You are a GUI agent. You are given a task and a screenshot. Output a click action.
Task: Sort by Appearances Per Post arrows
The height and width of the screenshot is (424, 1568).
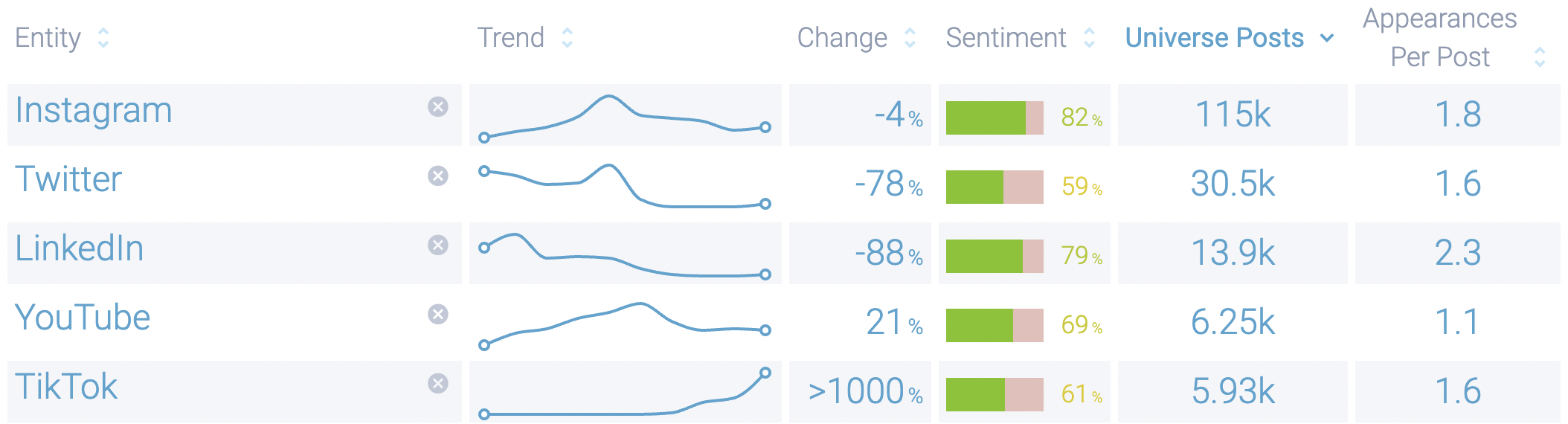[1540, 57]
